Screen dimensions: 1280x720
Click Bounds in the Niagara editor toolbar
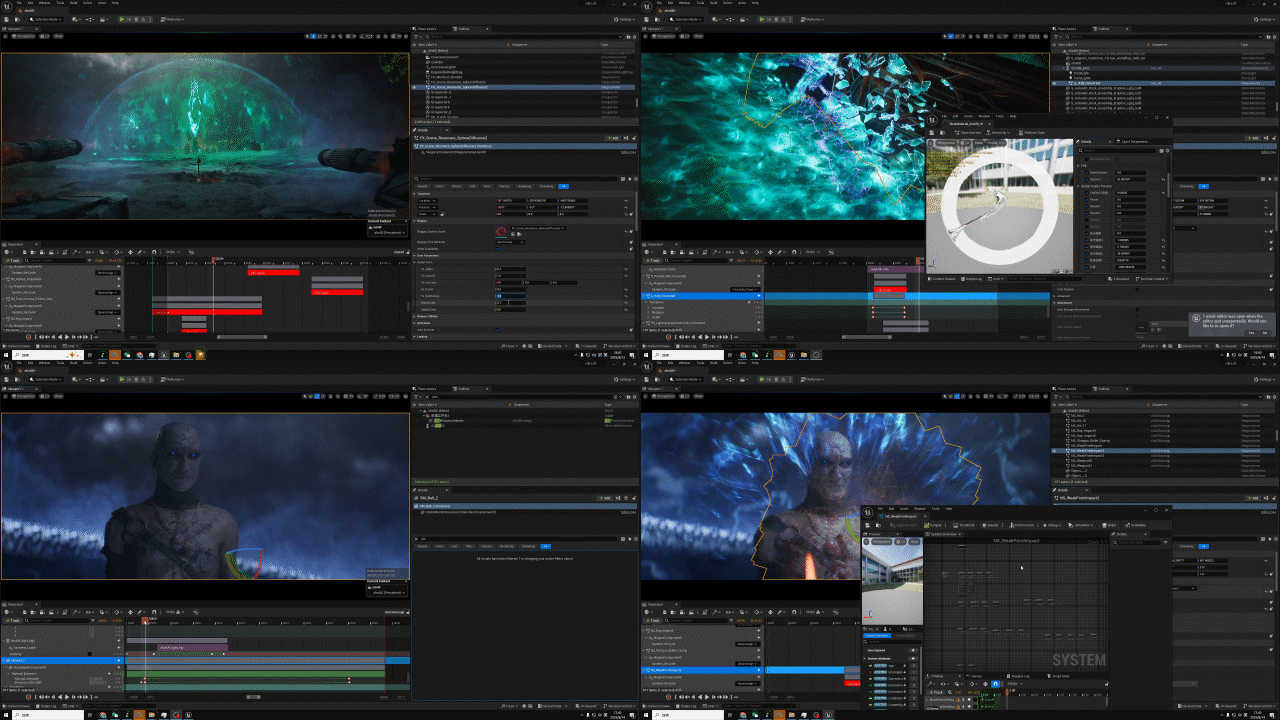click(992, 524)
